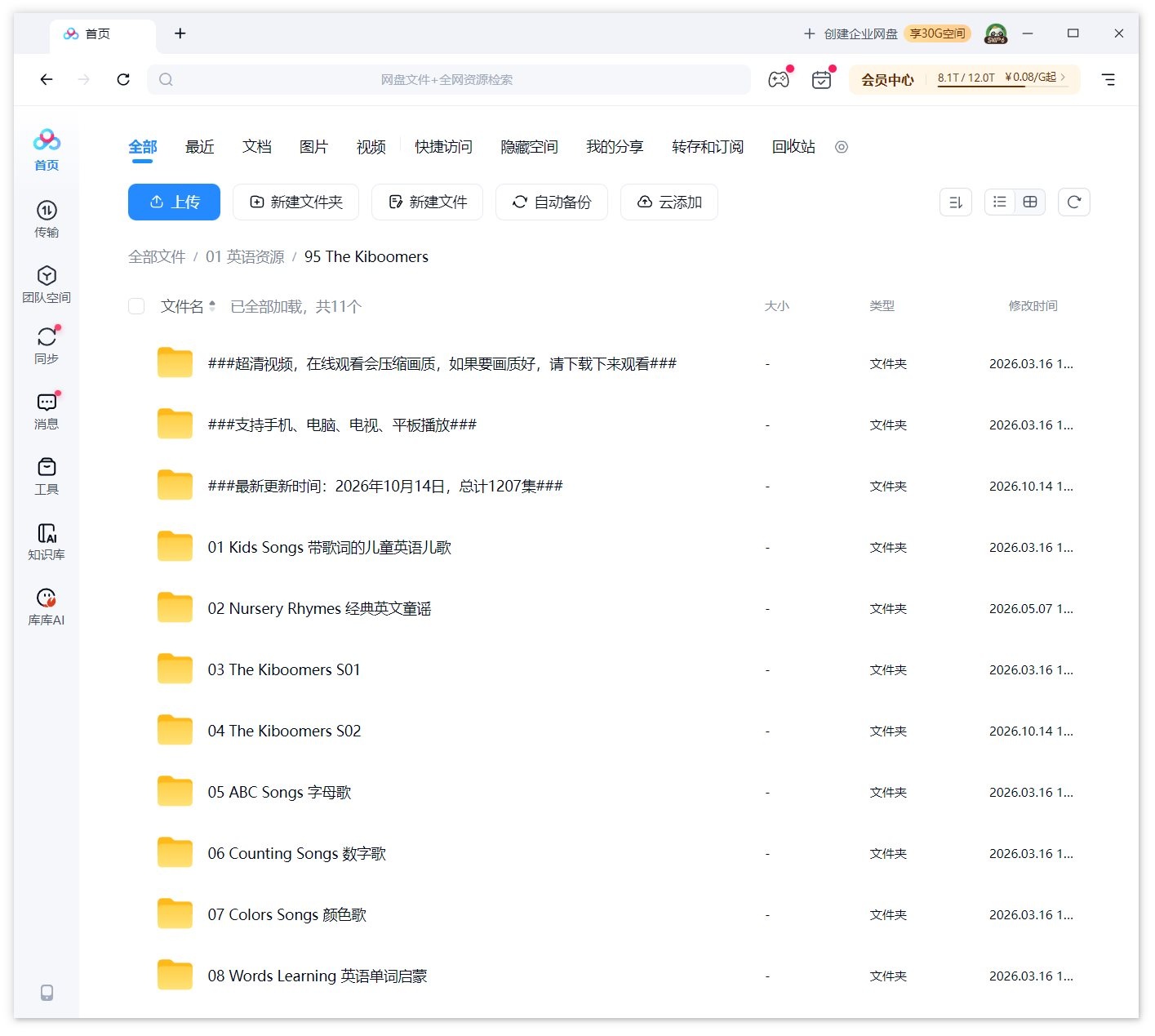This screenshot has height=1036, width=1155.
Task: Open the 传输 transfer panel in the sidebar
Action: coord(47,220)
